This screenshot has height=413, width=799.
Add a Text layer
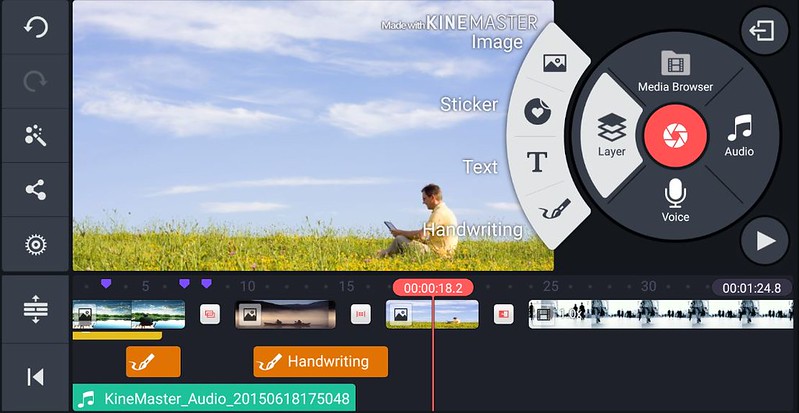click(x=538, y=163)
